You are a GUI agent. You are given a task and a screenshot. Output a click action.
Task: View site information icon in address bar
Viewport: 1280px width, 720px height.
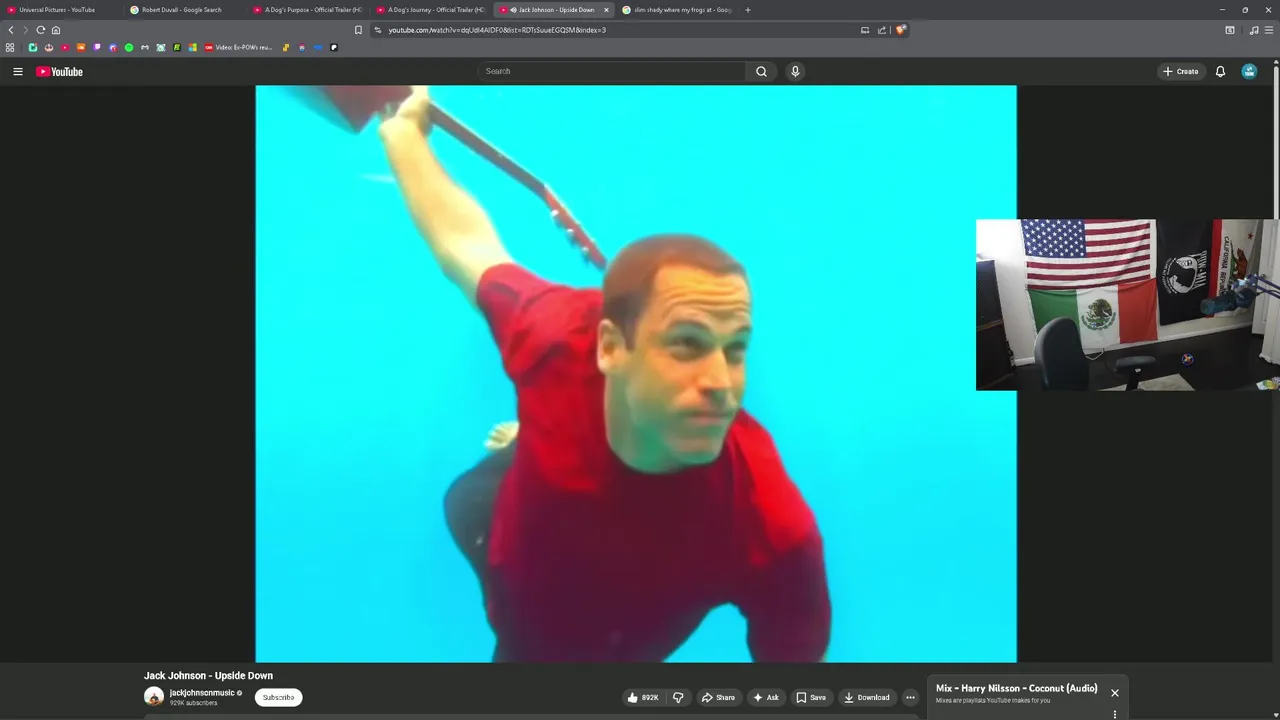(x=378, y=30)
